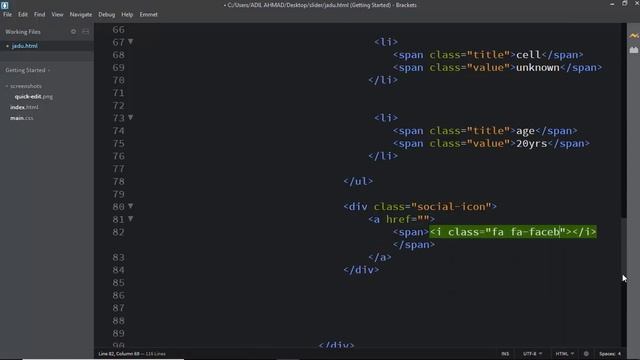Viewport: 640px width, 360px height.
Task: Click the text 20yrs on line 75
Action: pyautogui.click(x=531, y=143)
